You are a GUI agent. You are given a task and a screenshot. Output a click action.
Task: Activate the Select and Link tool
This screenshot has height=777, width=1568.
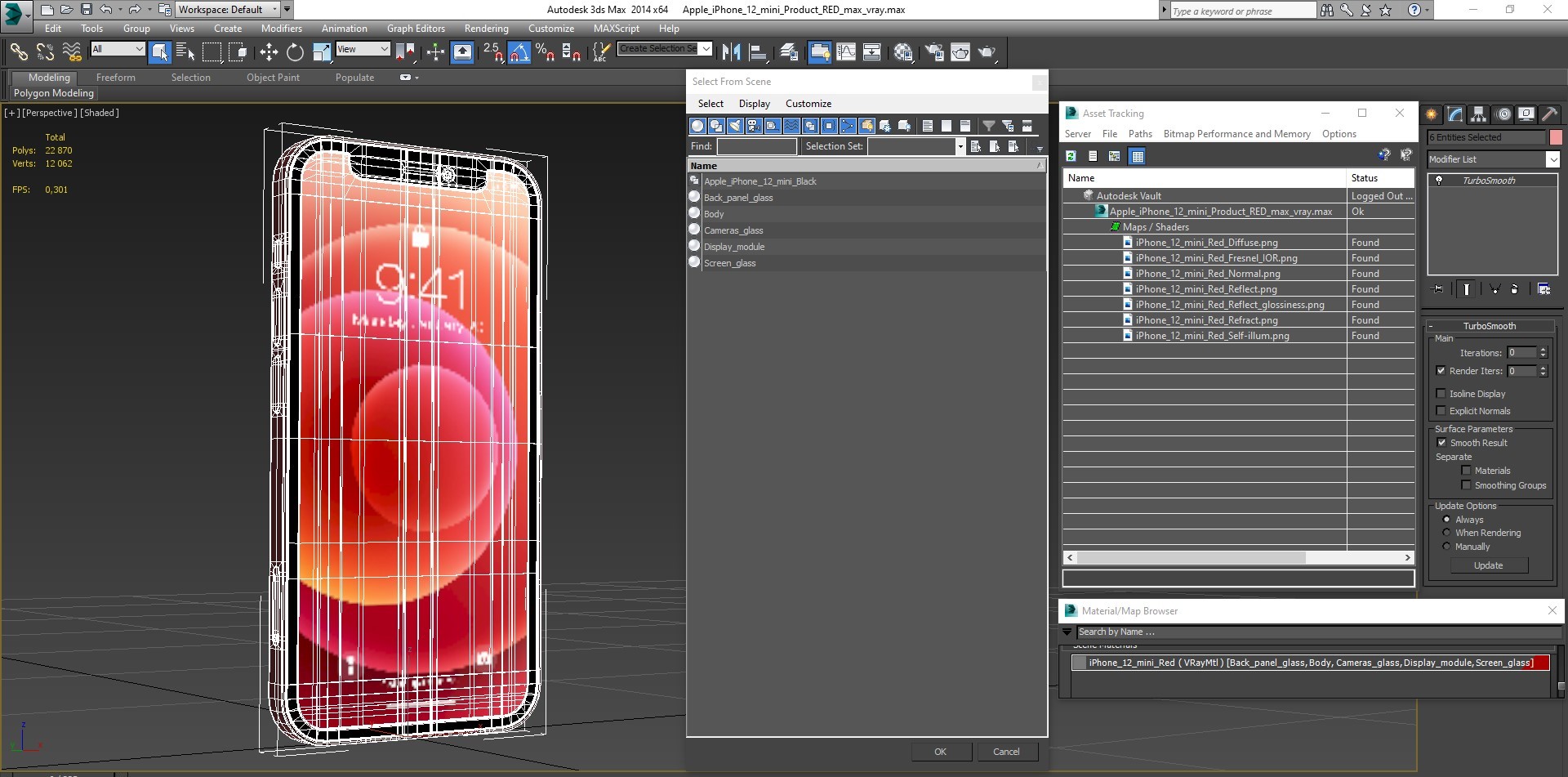(18, 52)
